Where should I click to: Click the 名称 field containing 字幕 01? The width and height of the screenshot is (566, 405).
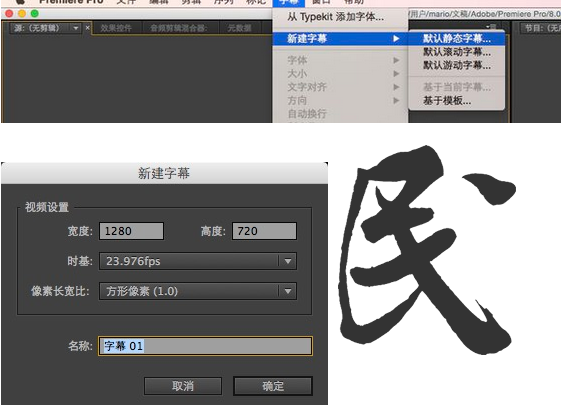(x=205, y=346)
